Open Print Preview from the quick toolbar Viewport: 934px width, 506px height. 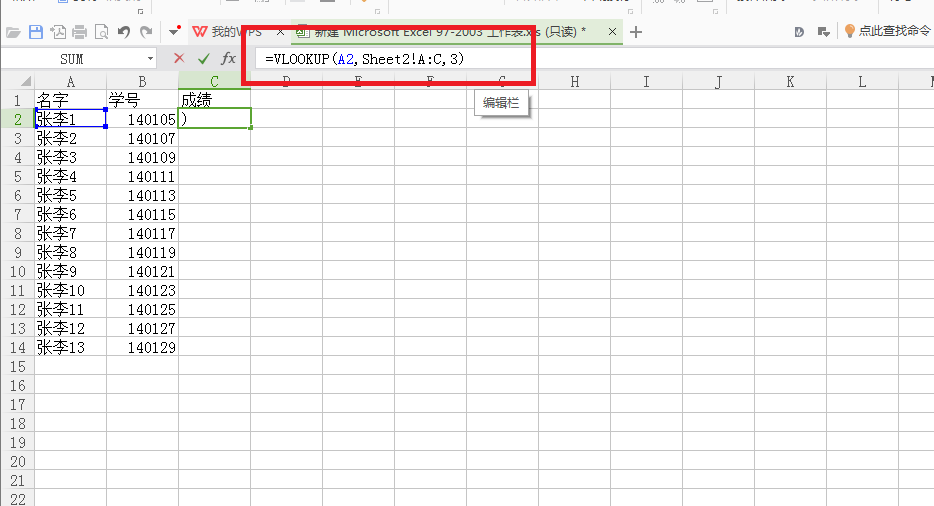(x=101, y=32)
